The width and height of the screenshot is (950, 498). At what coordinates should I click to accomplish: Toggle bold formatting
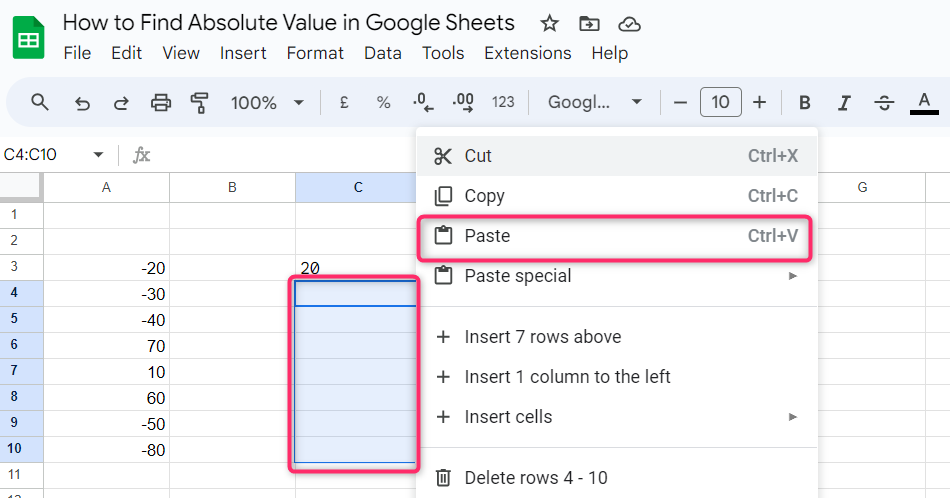click(804, 102)
